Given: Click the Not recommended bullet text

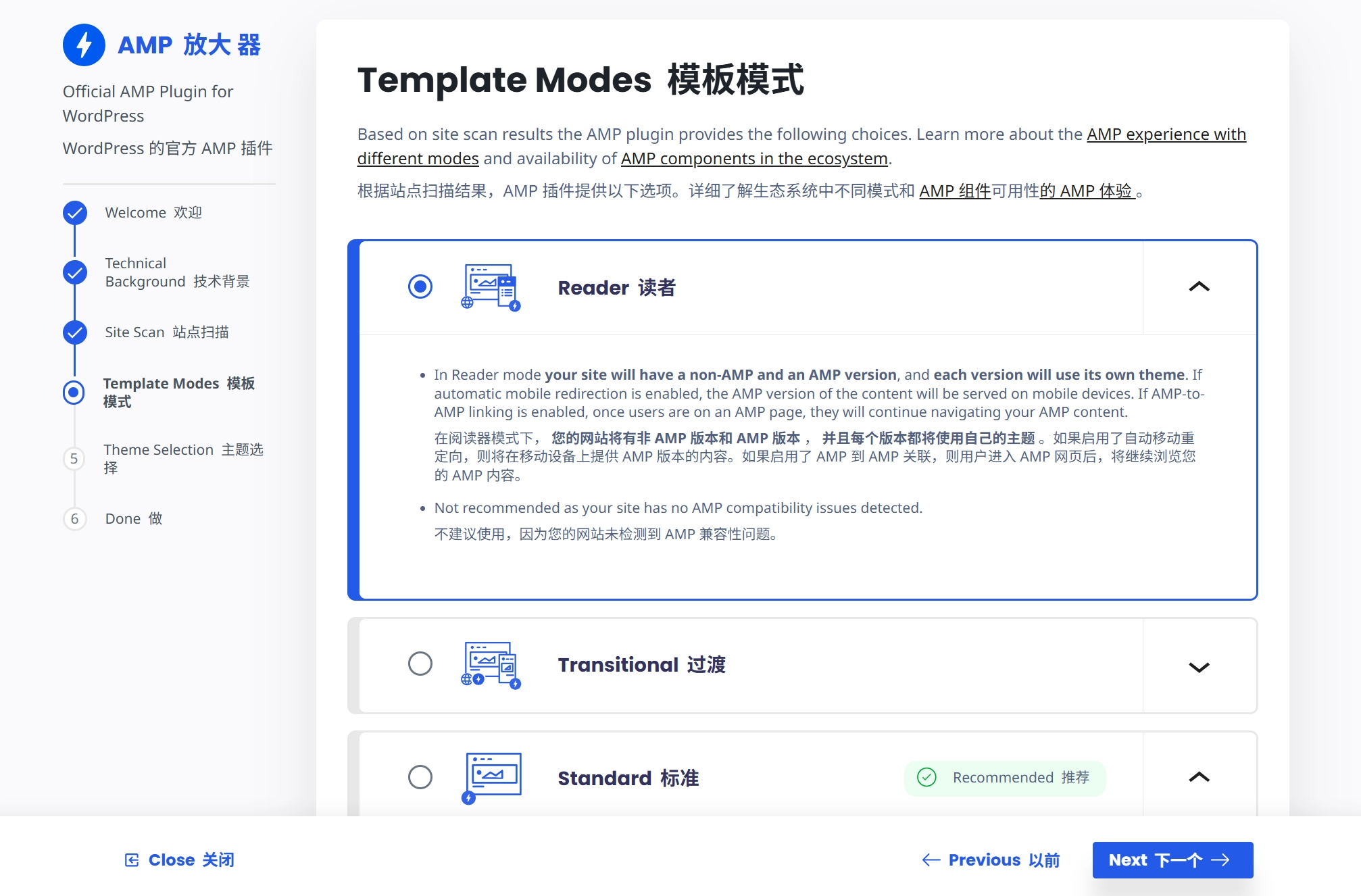Looking at the screenshot, I should [678, 508].
